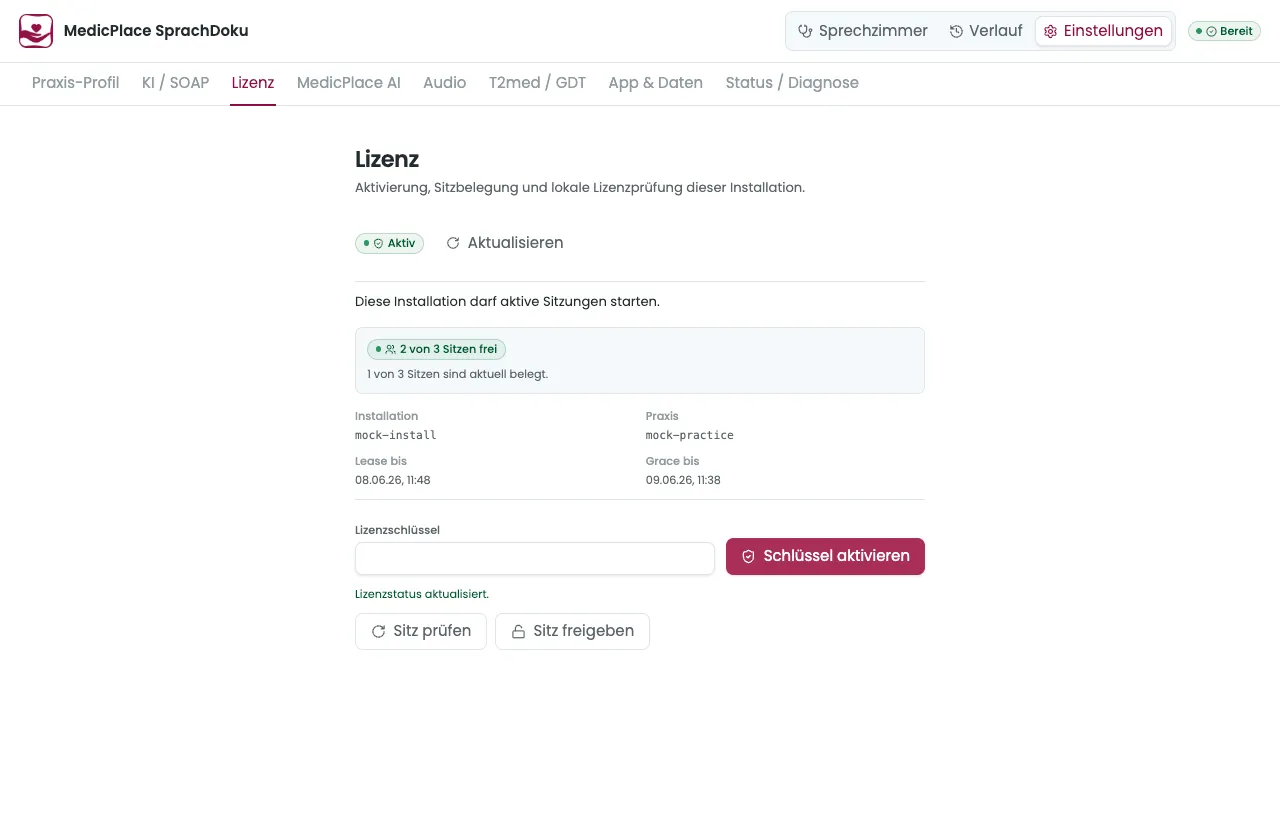This screenshot has width=1280, height=820.
Task: Select the Lizenz tab
Action: click(253, 83)
